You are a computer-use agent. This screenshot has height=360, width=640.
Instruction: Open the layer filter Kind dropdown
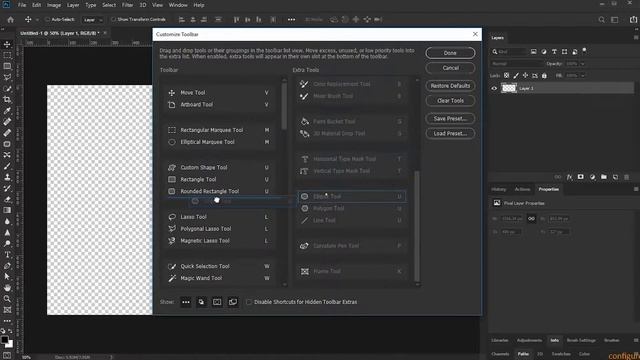(509, 52)
